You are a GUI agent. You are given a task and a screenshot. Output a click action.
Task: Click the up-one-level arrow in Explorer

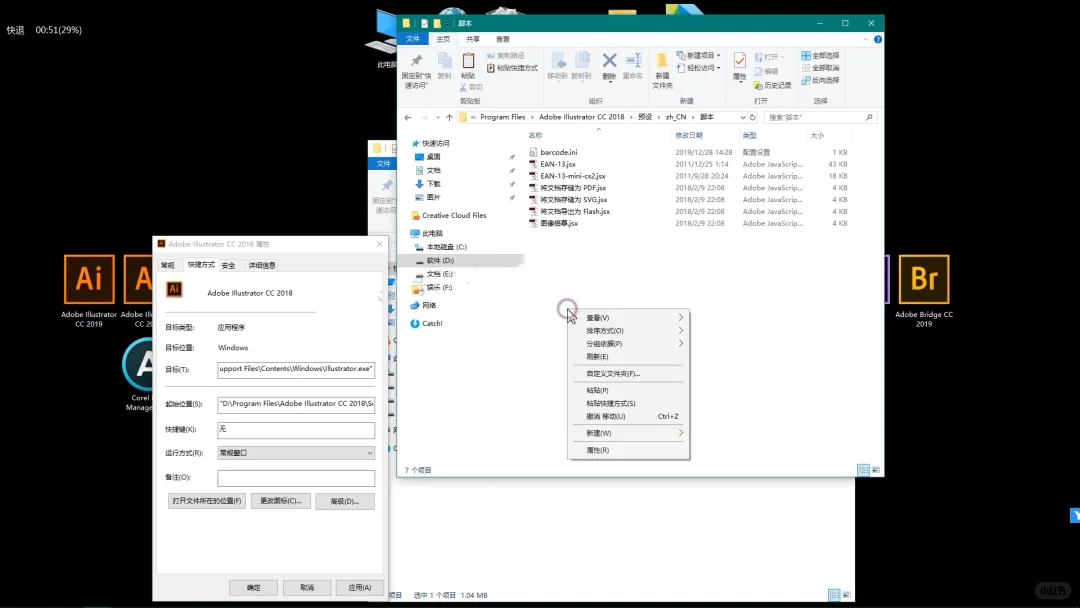tap(449, 117)
